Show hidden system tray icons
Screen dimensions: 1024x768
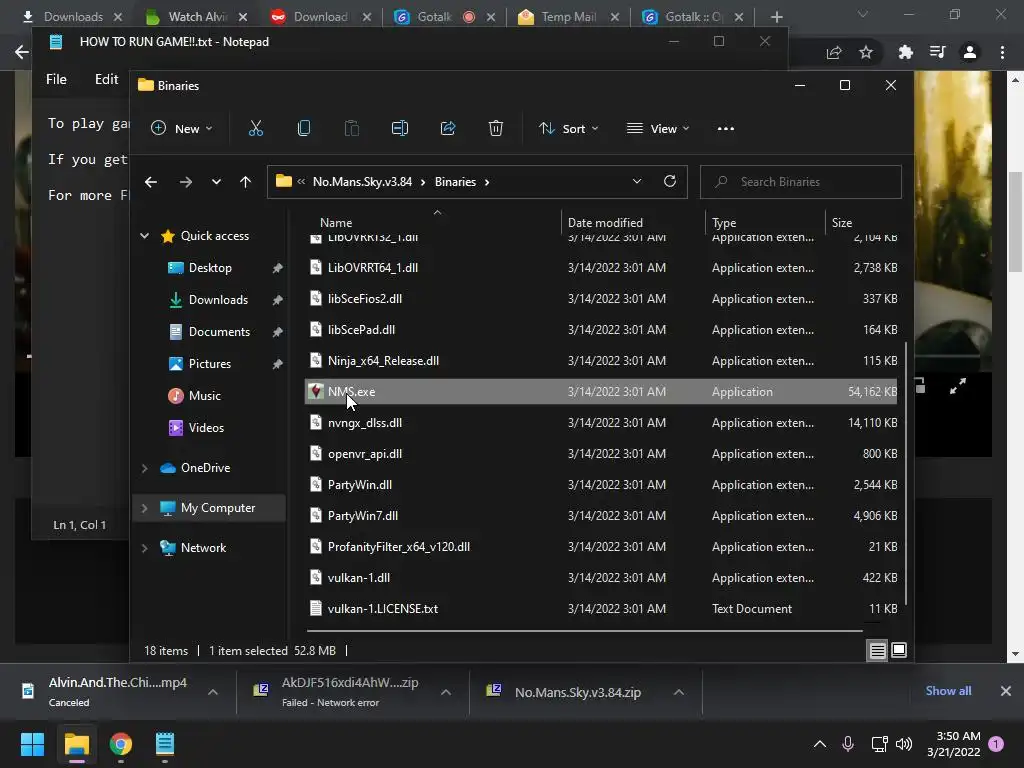coord(820,744)
